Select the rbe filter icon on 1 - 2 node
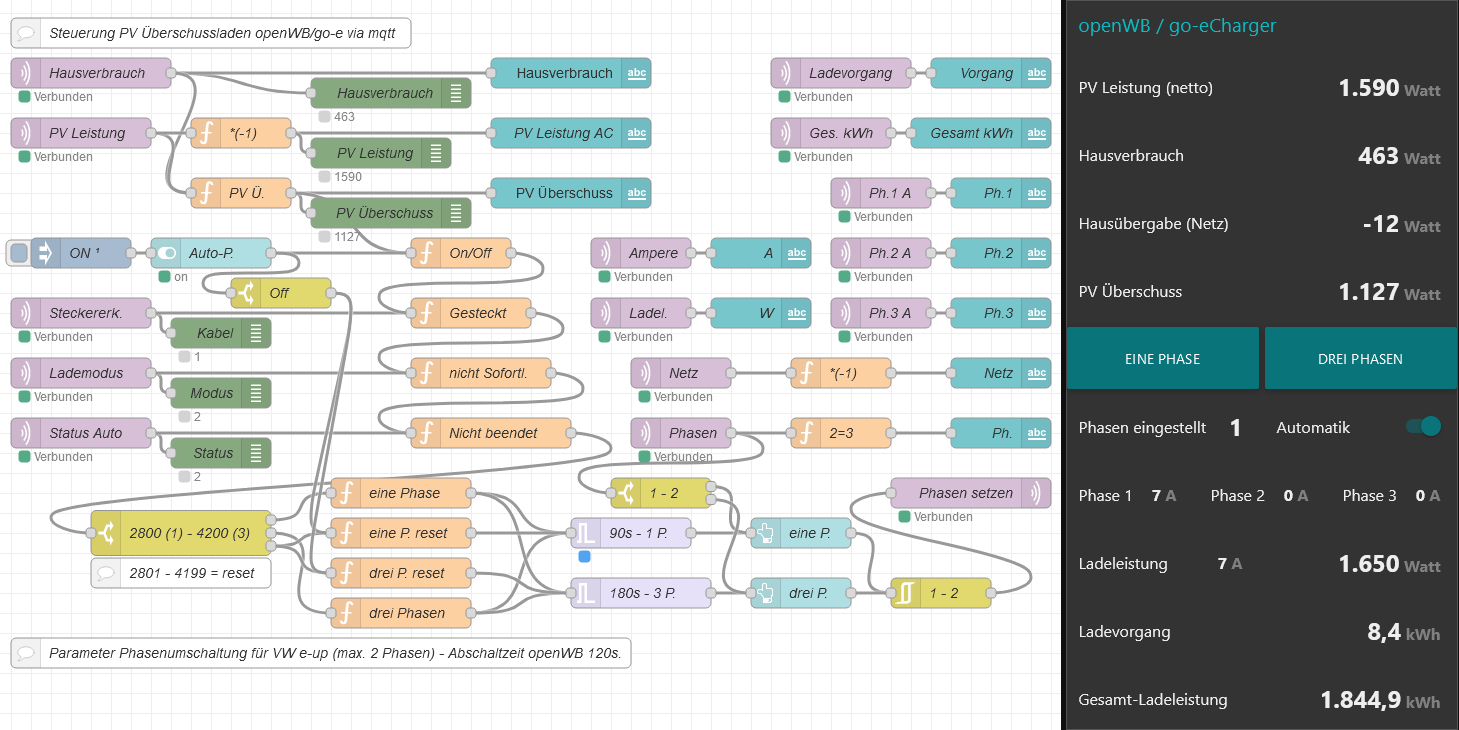The image size is (1459, 730). [x=906, y=593]
